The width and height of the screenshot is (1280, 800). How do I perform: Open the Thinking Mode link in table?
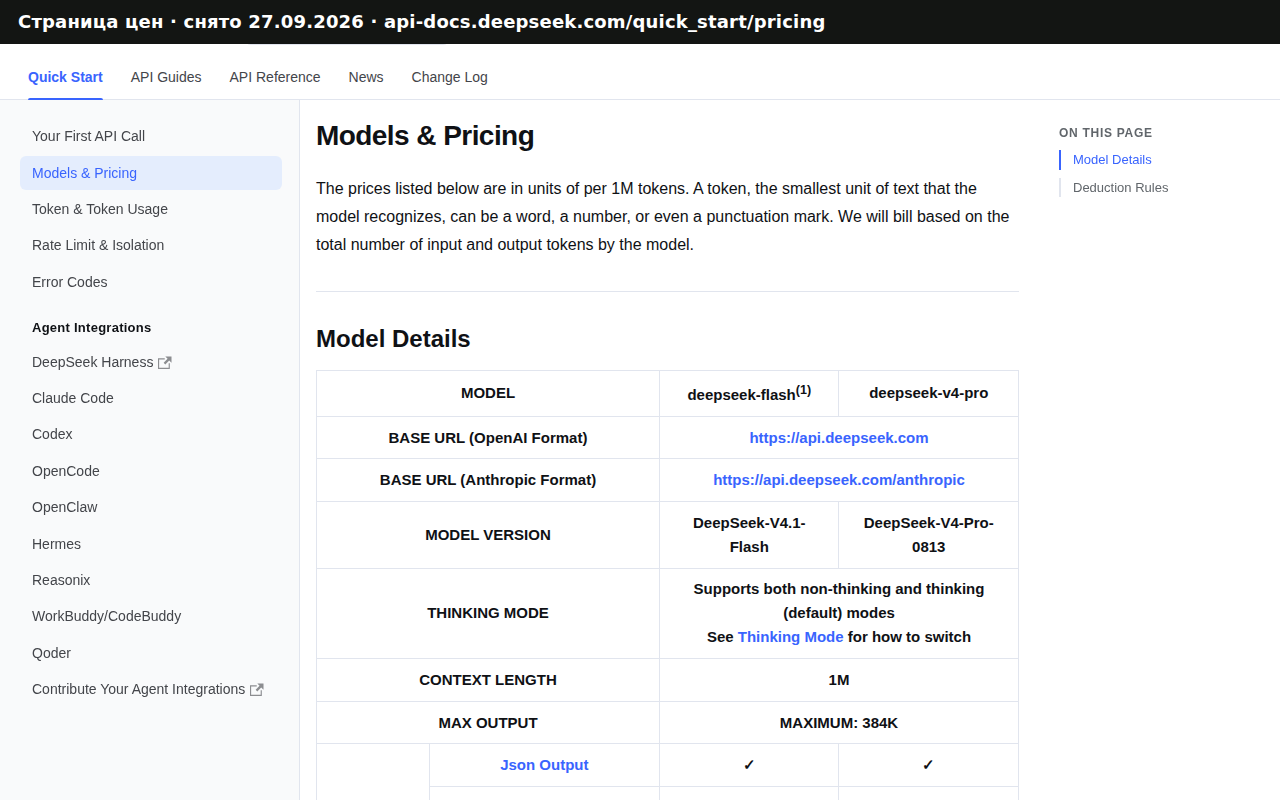[x=790, y=637]
